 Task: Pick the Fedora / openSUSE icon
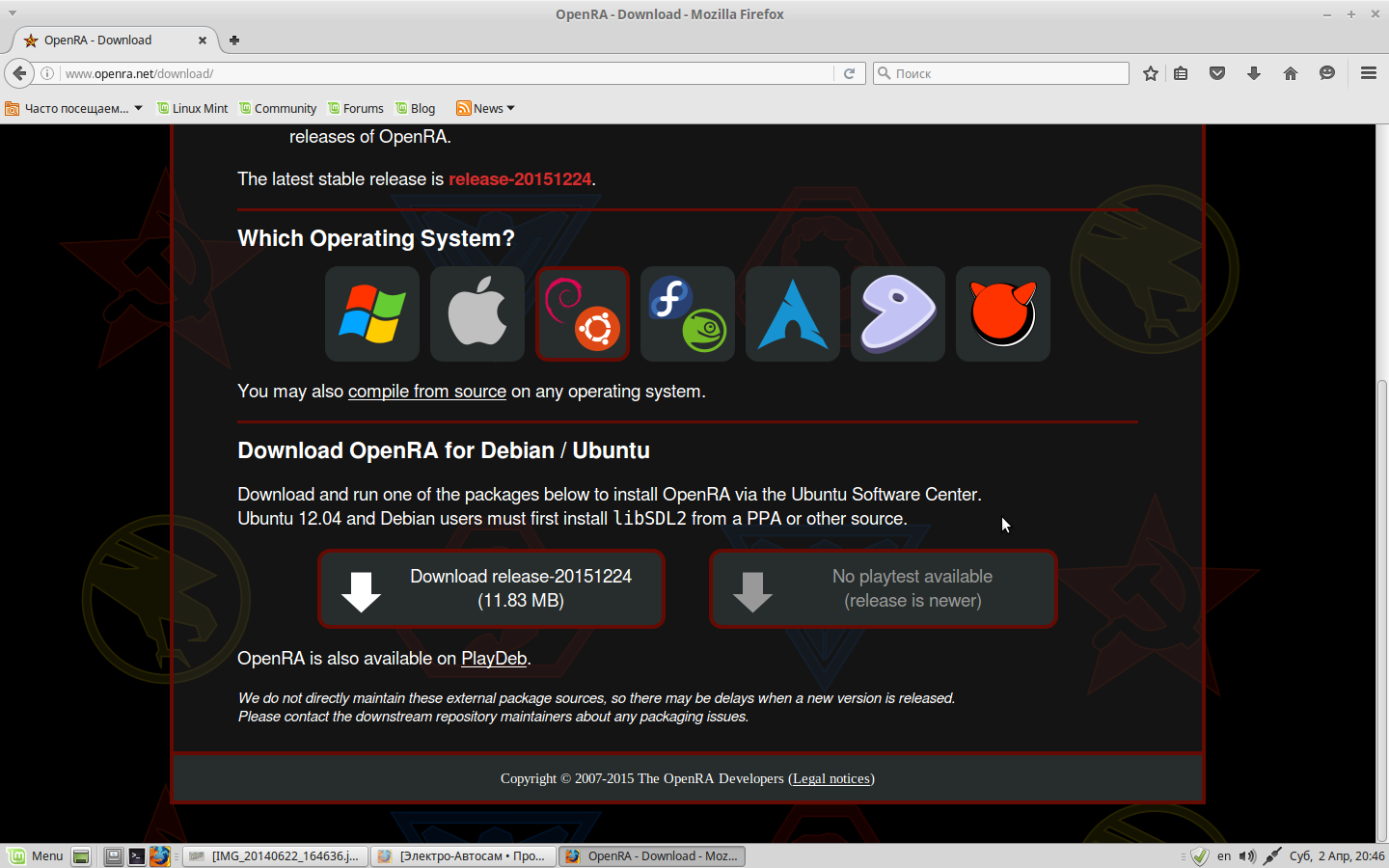coord(688,313)
